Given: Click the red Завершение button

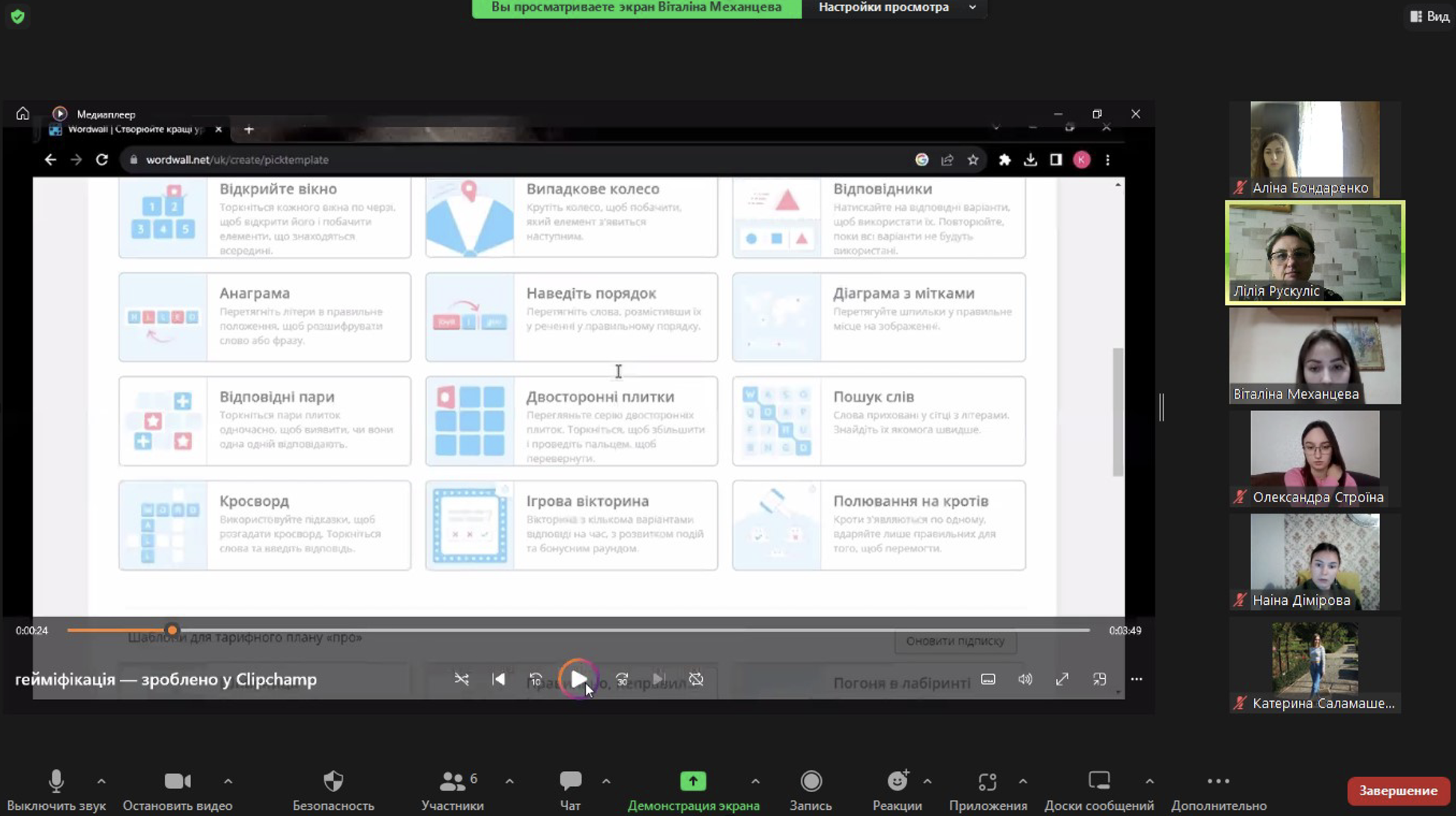Looking at the screenshot, I should (x=1398, y=790).
